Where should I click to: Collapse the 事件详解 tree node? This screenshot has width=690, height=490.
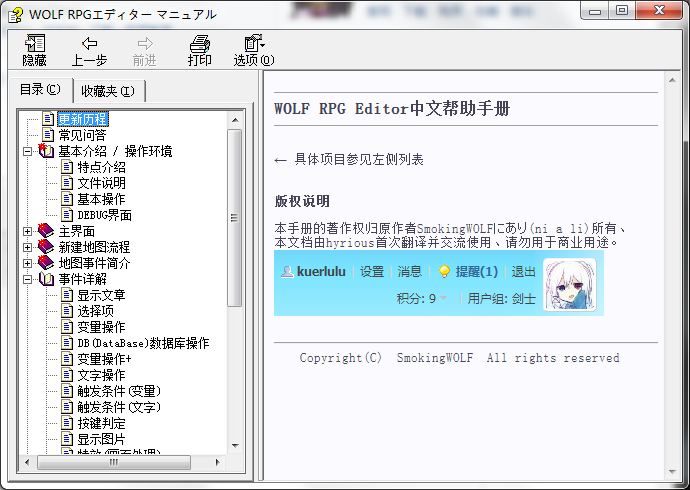[27, 279]
